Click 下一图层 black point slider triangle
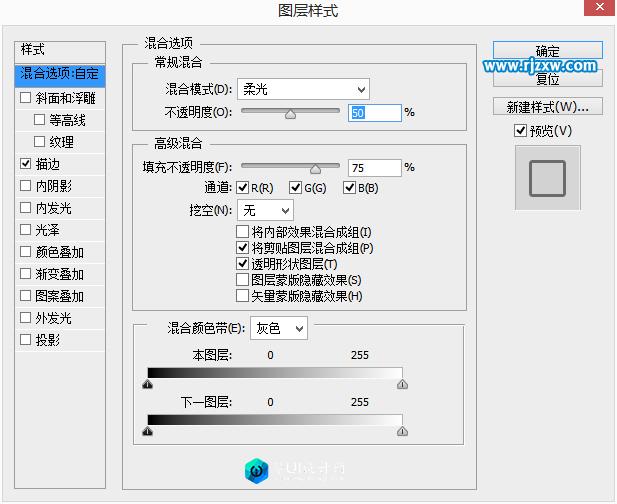The width and height of the screenshot is (617, 504). click(x=148, y=432)
